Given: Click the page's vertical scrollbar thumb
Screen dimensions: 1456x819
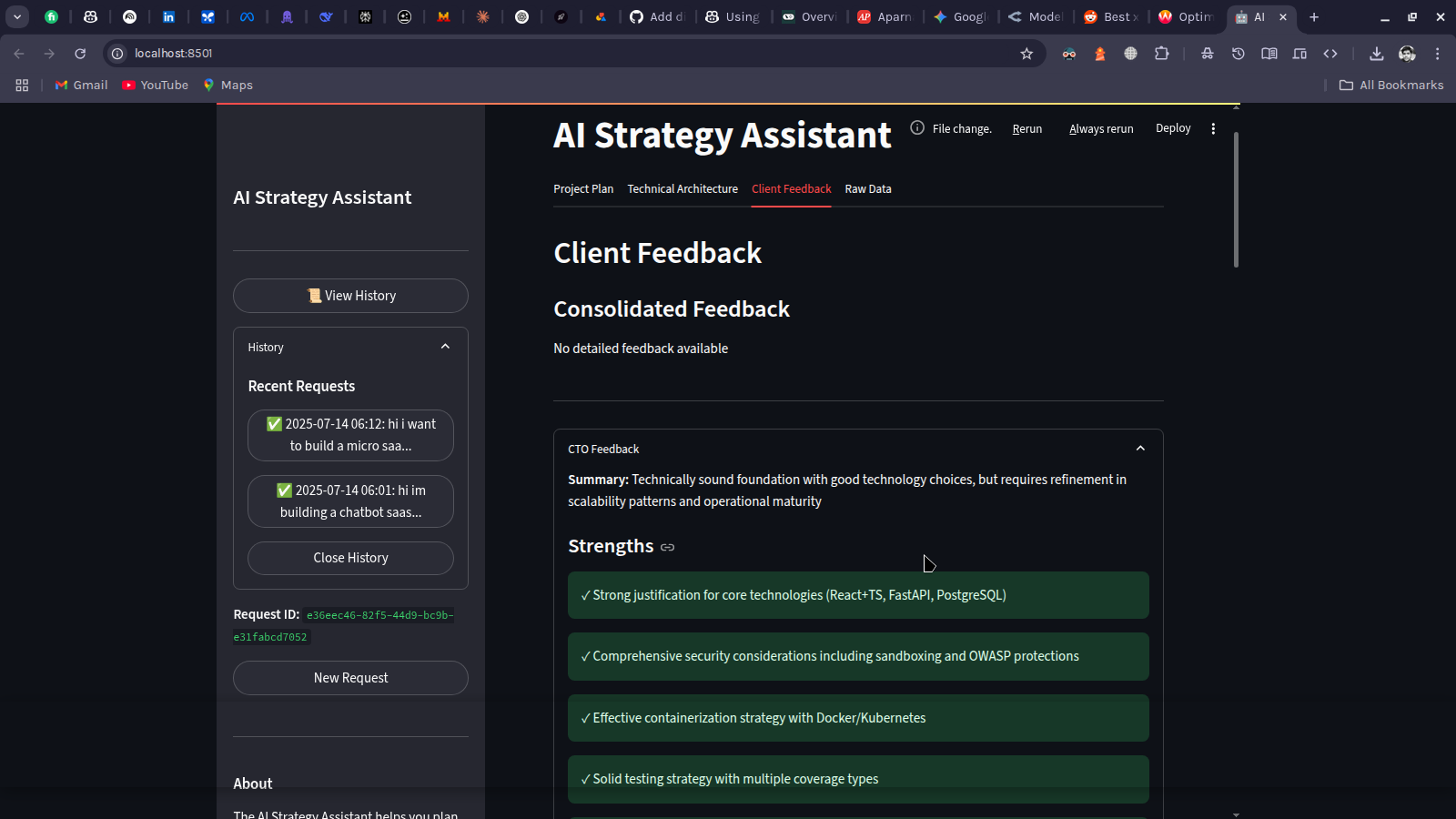Looking at the screenshot, I should (1236, 200).
